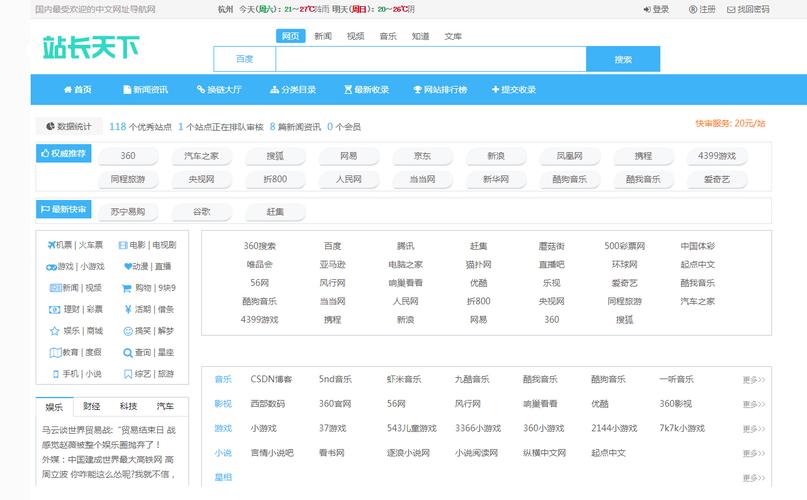Screen dimensions: 807x500
Task: Switch to the 汽车 news tab
Action: pyautogui.click(x=165, y=406)
